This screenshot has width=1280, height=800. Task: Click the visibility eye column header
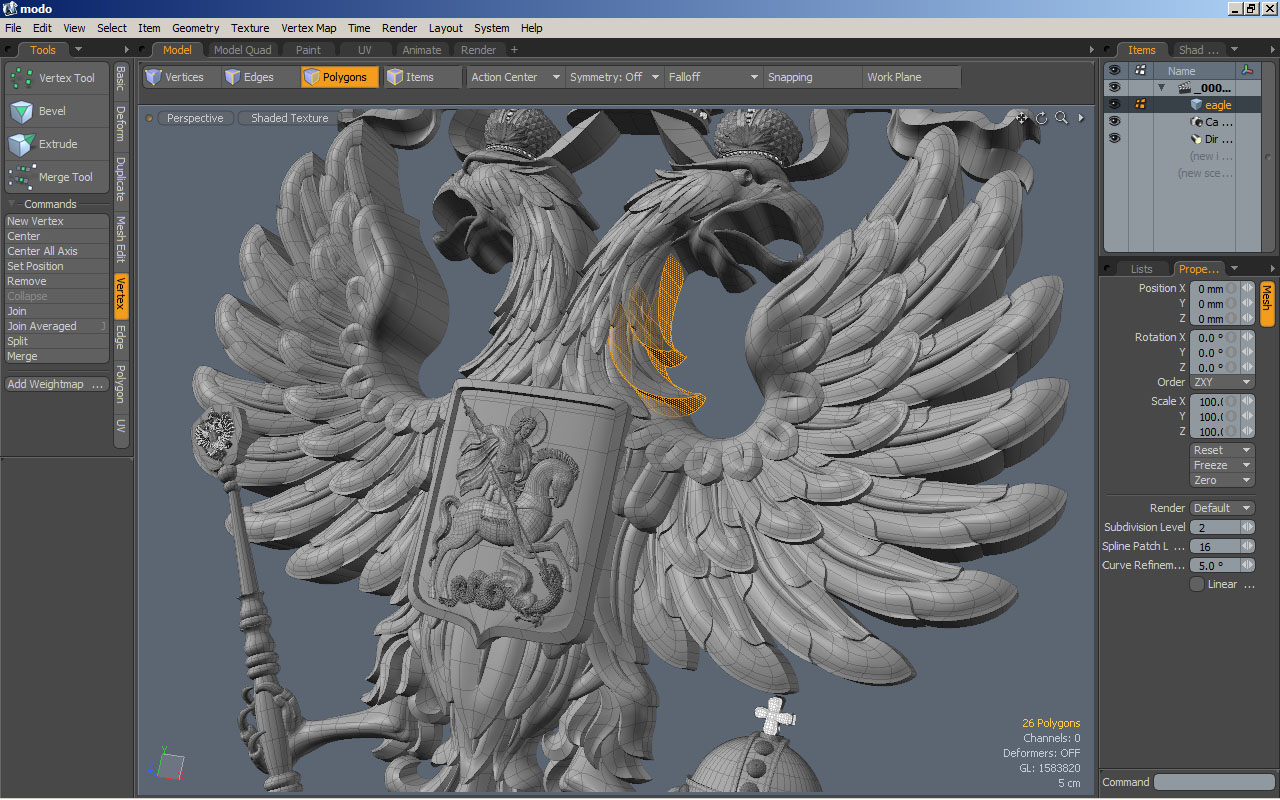pyautogui.click(x=1114, y=71)
